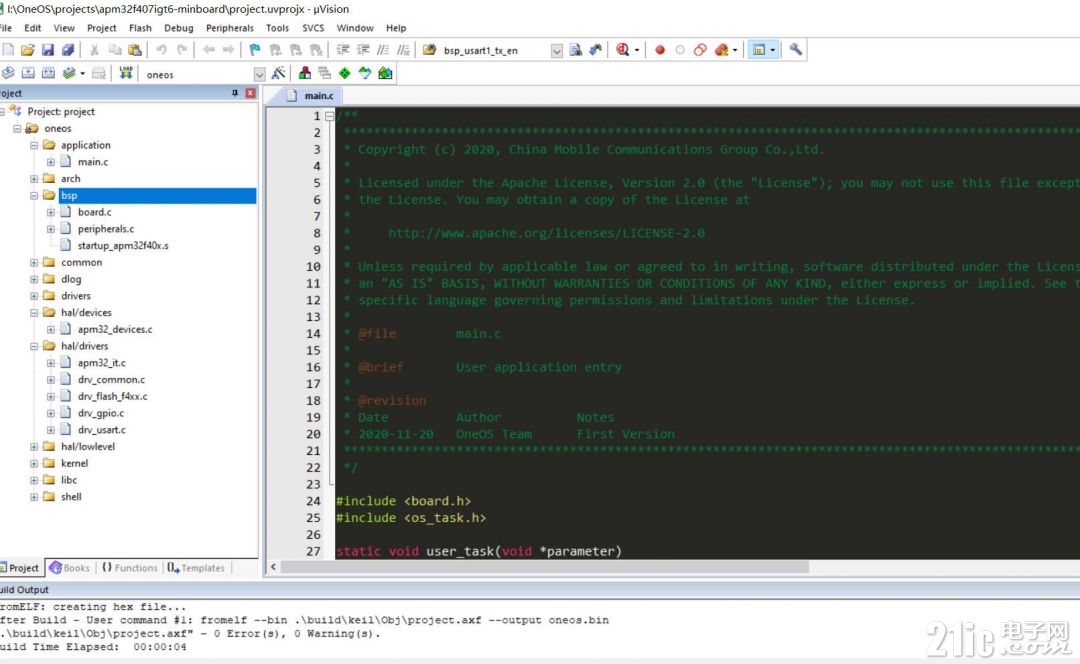The height and width of the screenshot is (664, 1080).
Task: Open the breakpoint options dropdown arrow
Action: pos(735,50)
